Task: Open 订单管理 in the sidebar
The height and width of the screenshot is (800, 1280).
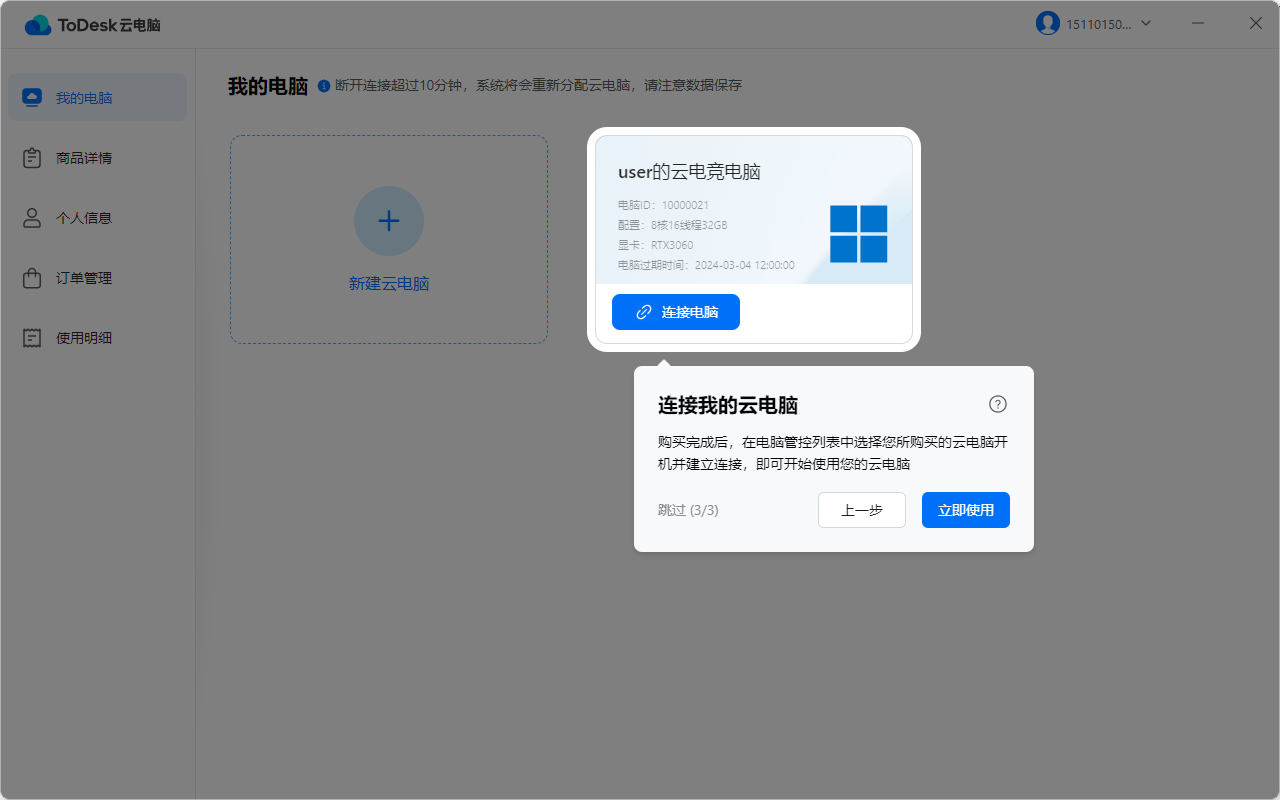Action: 97,278
